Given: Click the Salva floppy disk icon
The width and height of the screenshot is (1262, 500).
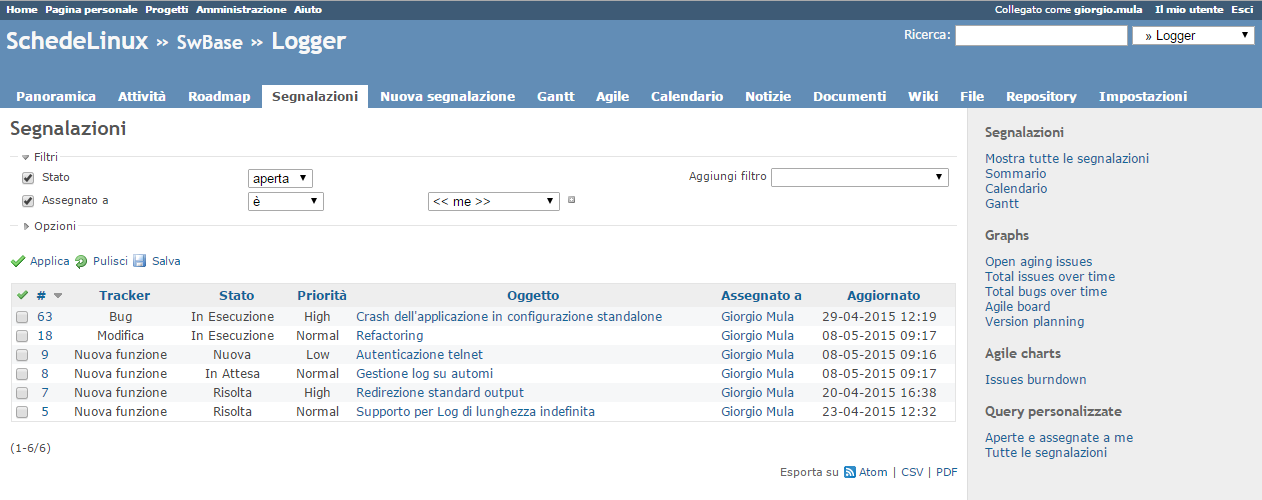Looking at the screenshot, I should tap(140, 261).
